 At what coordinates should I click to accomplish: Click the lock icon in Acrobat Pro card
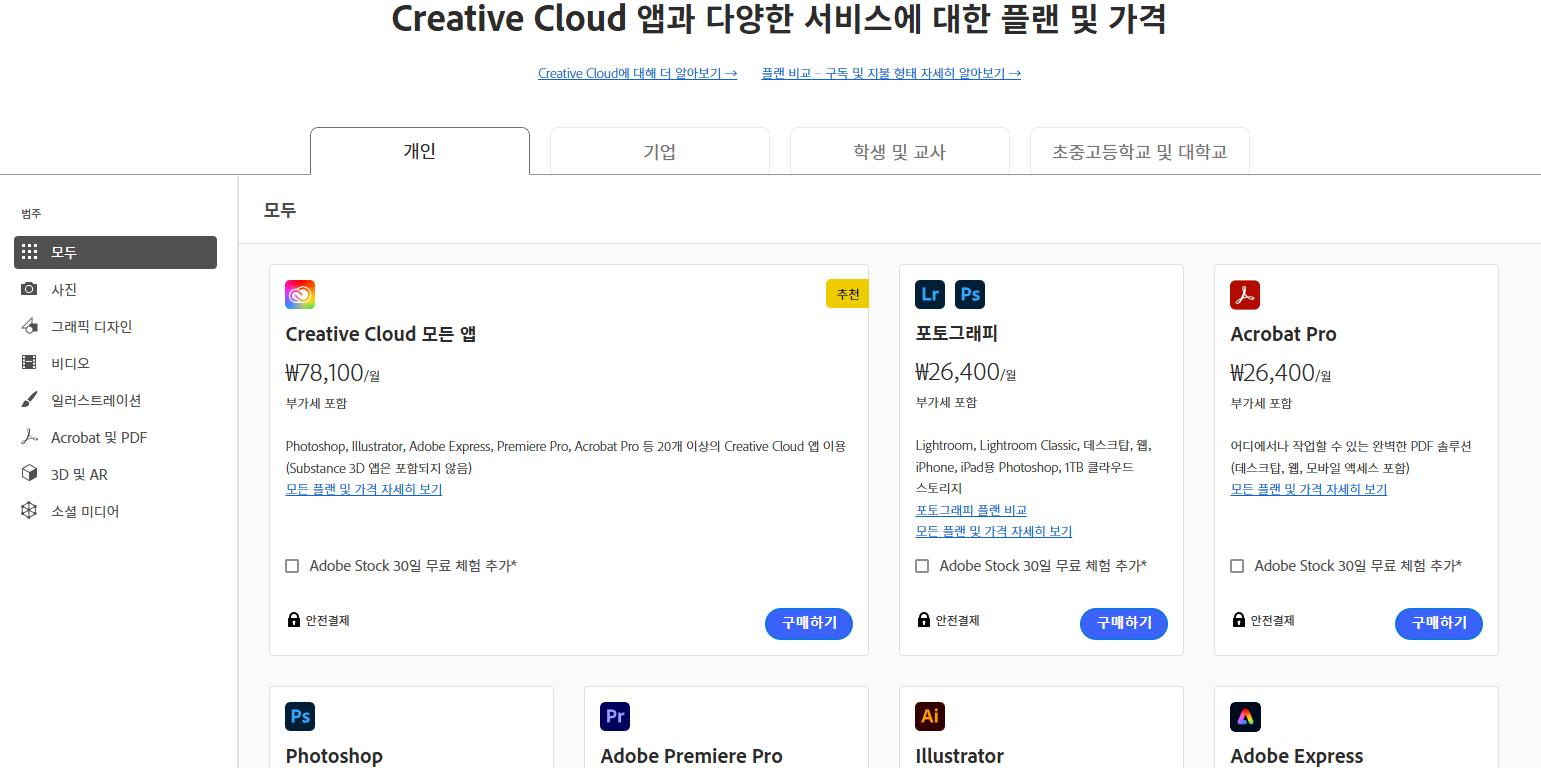[1239, 620]
